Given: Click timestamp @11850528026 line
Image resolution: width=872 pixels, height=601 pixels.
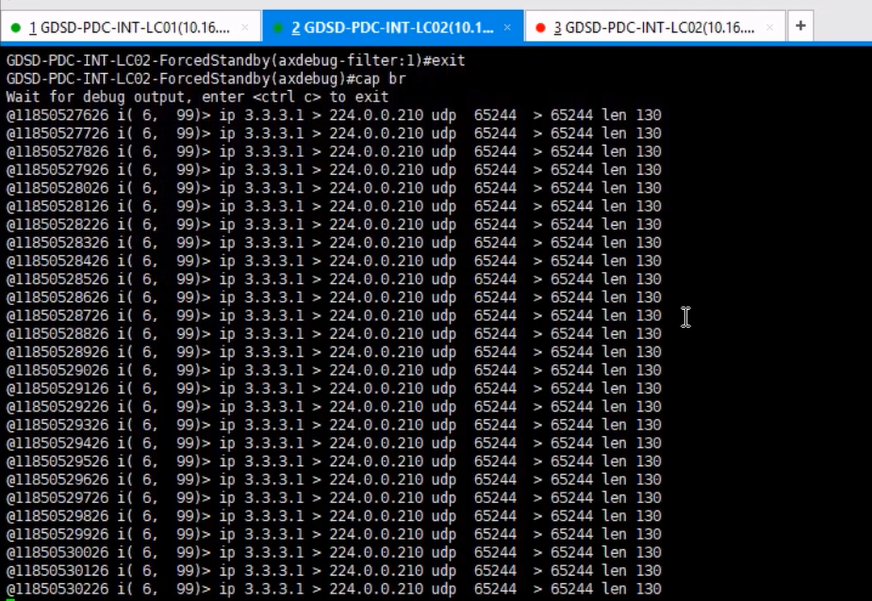Looking at the screenshot, I should [334, 188].
